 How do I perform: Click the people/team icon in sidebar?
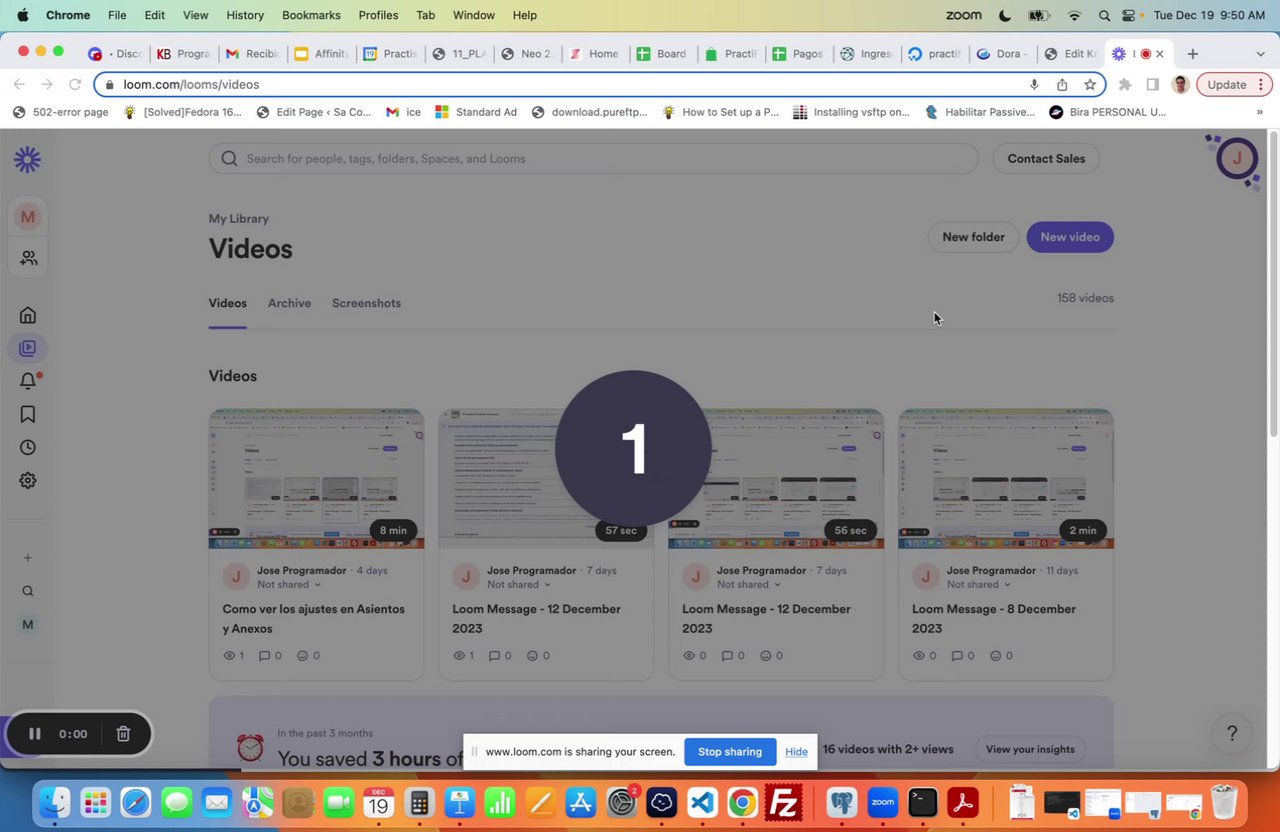pos(28,258)
